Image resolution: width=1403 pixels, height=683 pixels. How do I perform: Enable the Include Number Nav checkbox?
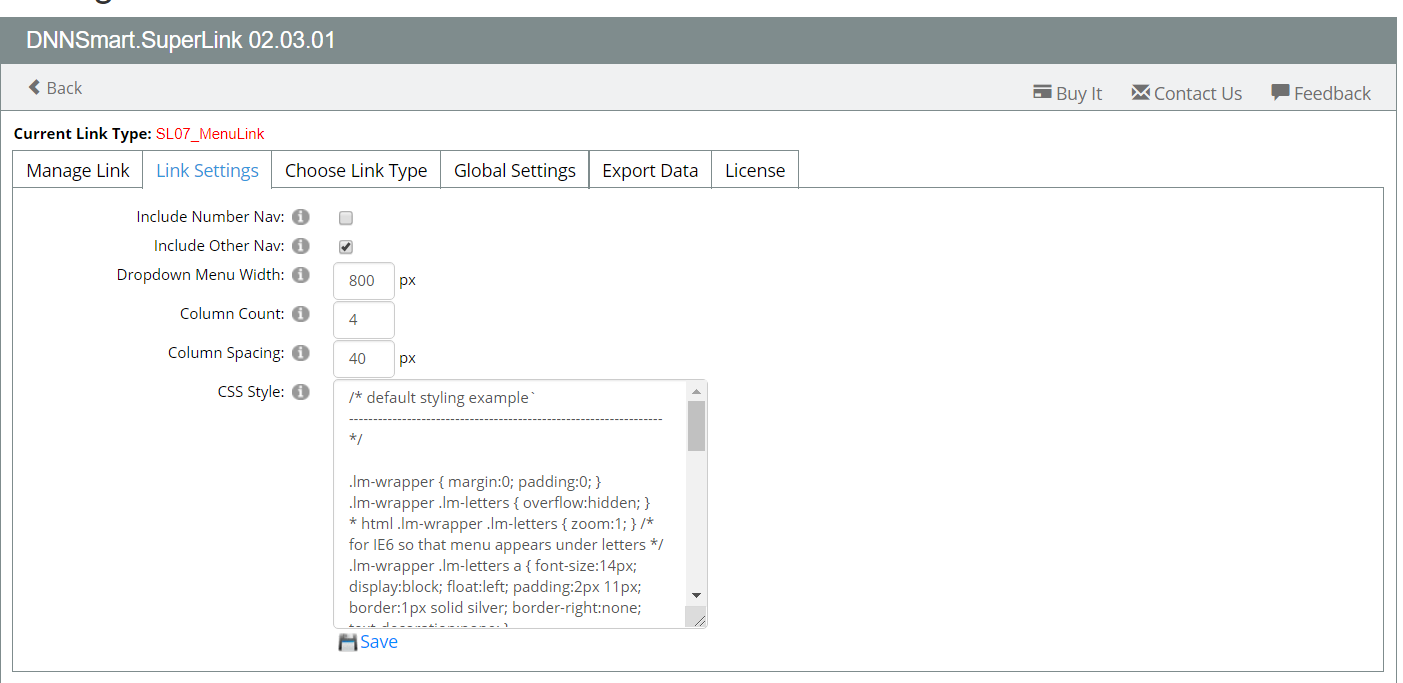coord(346,218)
